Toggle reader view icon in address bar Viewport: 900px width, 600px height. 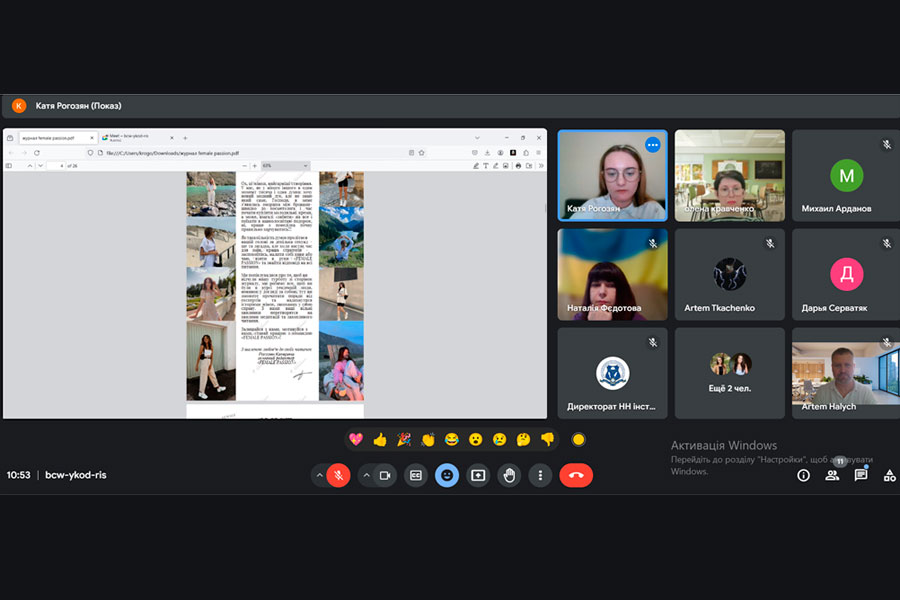pyautogui.click(x=411, y=153)
